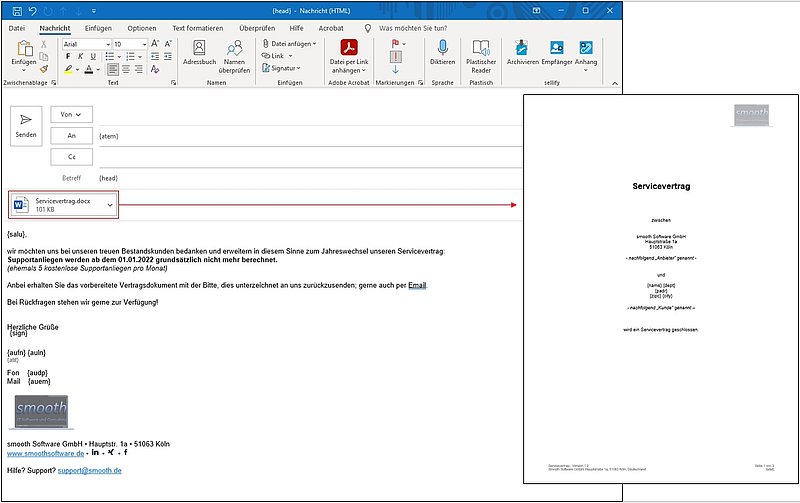Open the Adressbuch address book
Screen dimensions: 800x503
coord(199,53)
